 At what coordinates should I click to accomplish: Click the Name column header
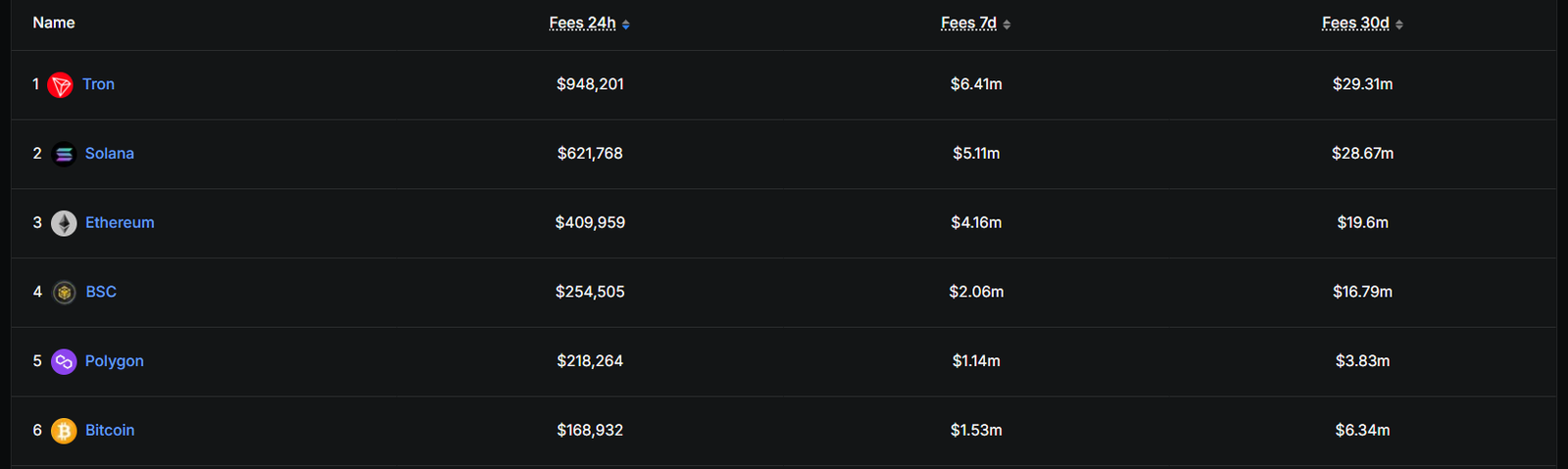click(x=54, y=23)
